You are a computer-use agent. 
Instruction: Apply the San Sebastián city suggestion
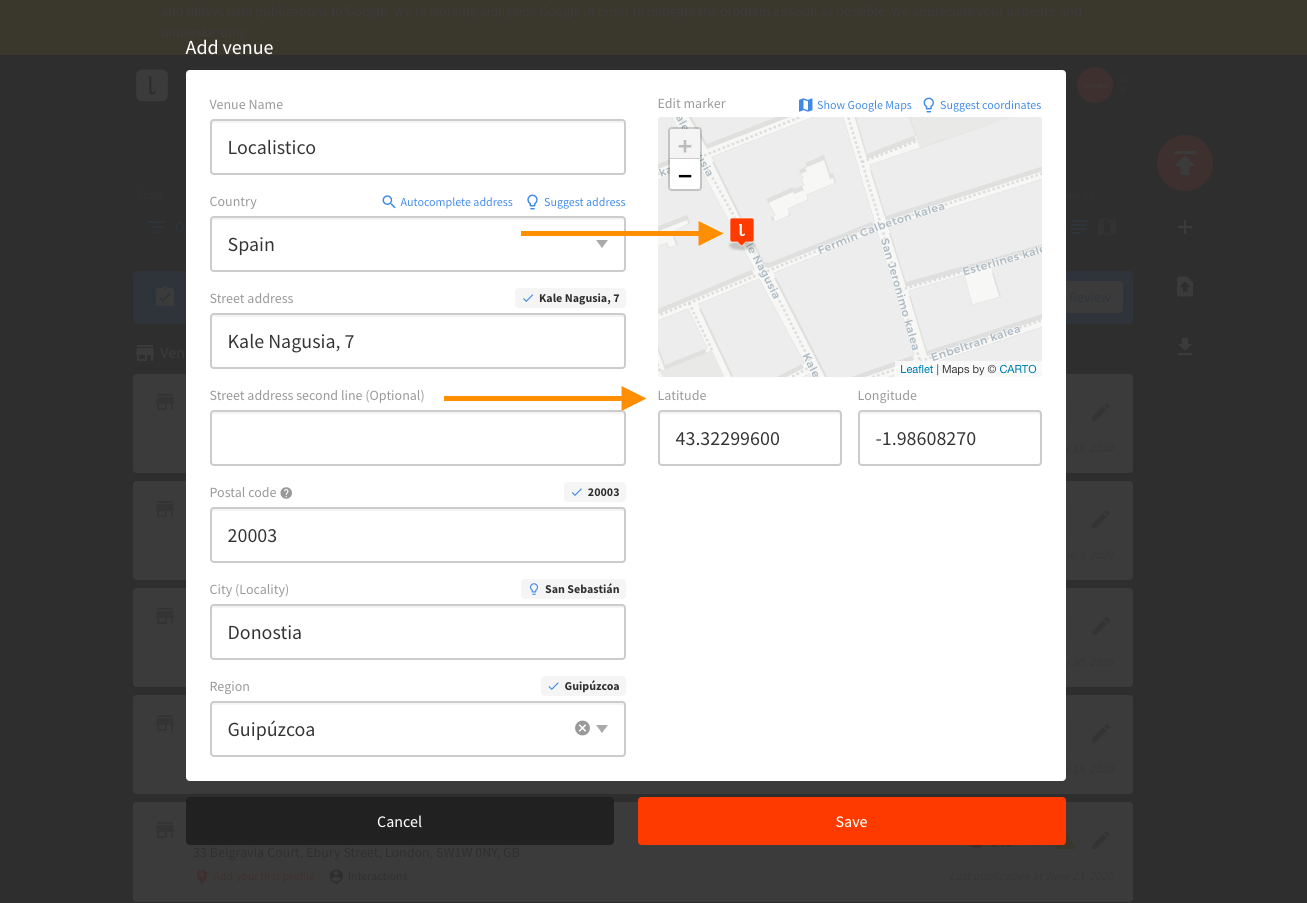pos(573,589)
